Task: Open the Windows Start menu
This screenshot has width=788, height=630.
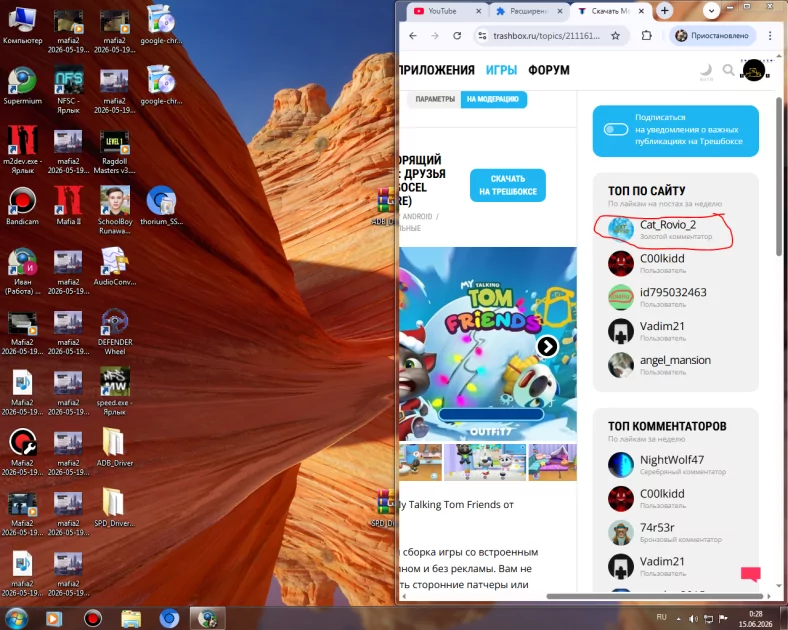Action: click(x=16, y=618)
